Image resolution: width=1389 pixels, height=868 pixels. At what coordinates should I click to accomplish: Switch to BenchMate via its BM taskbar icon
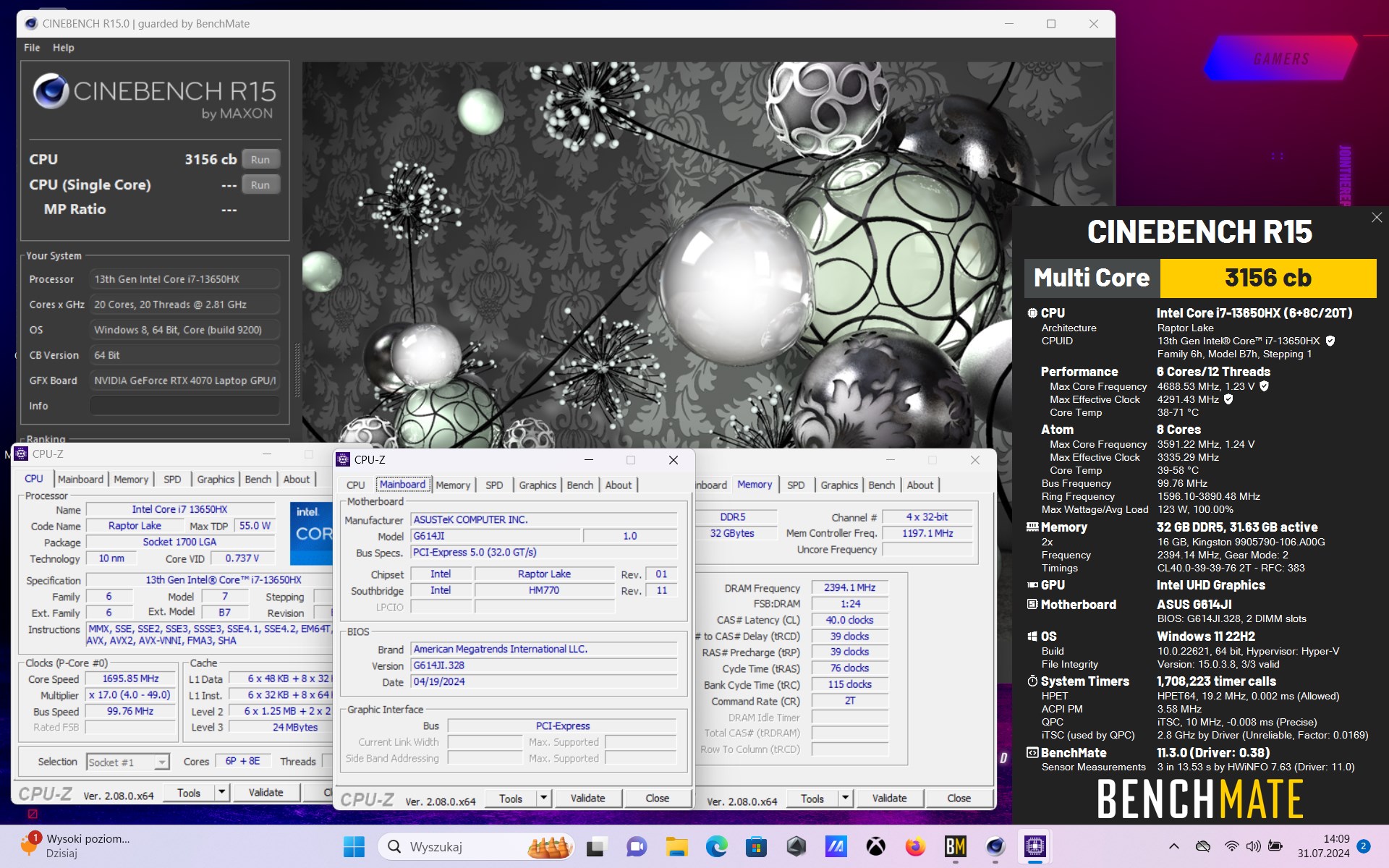point(955,846)
